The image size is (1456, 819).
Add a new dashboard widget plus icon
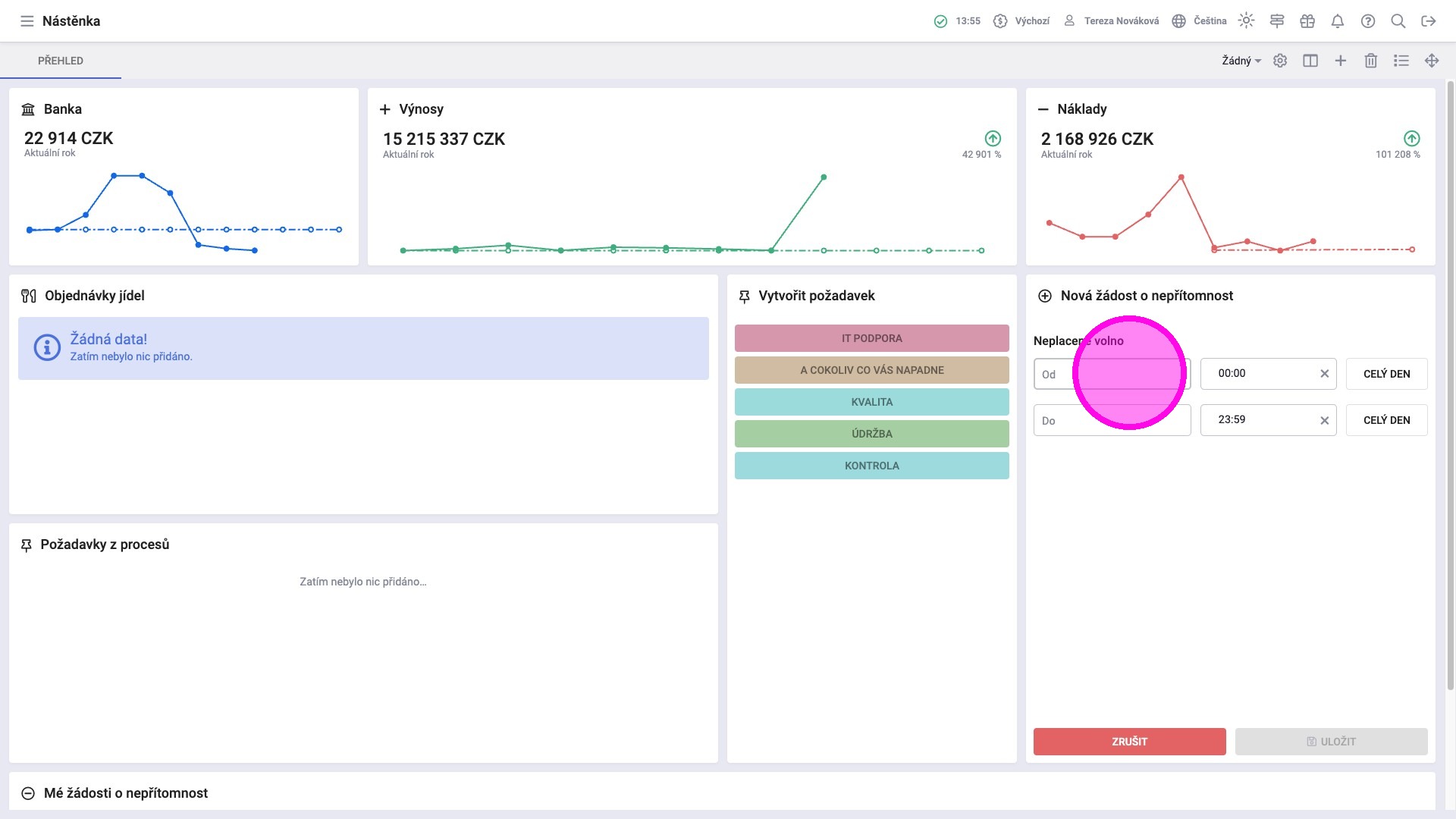tap(1341, 61)
